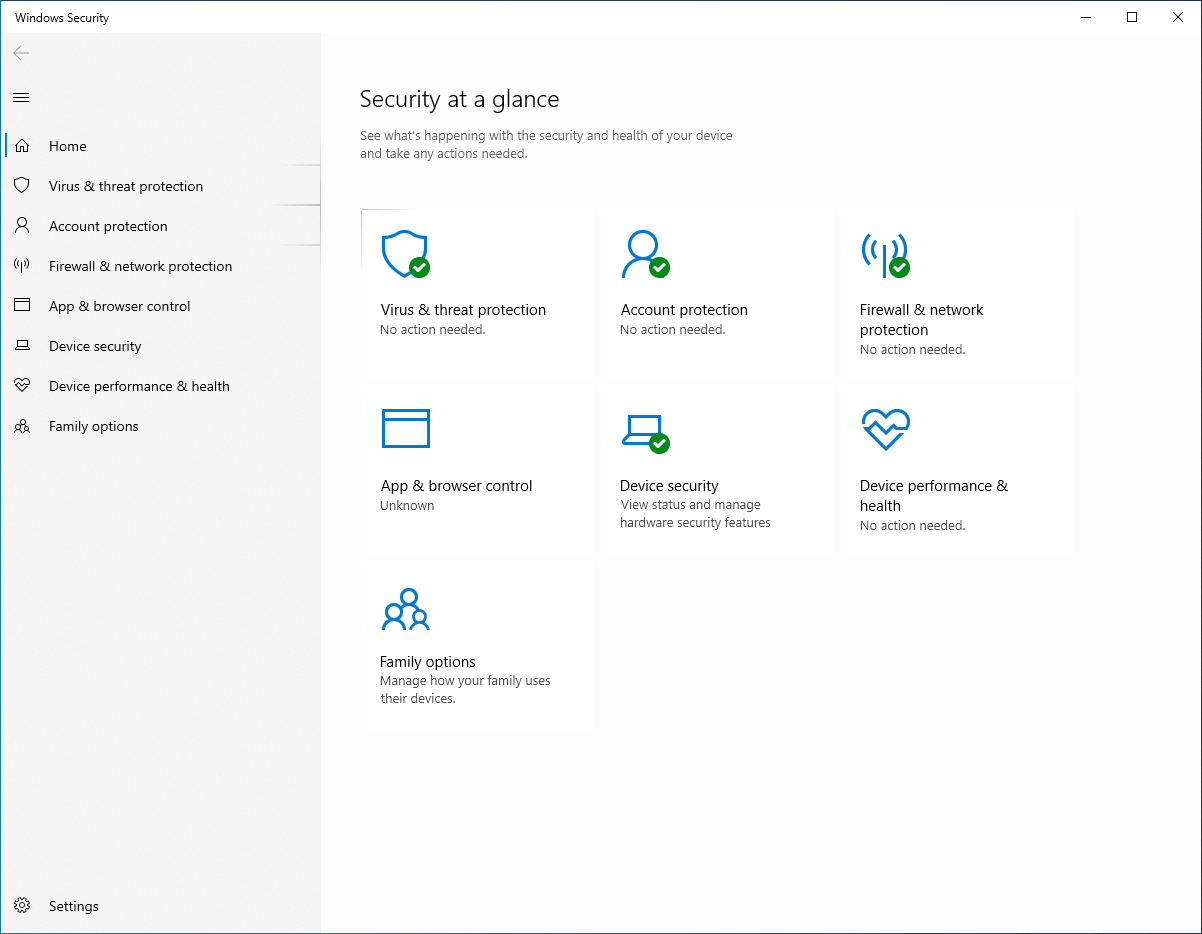Click the "Unknown" status text

coord(407,506)
